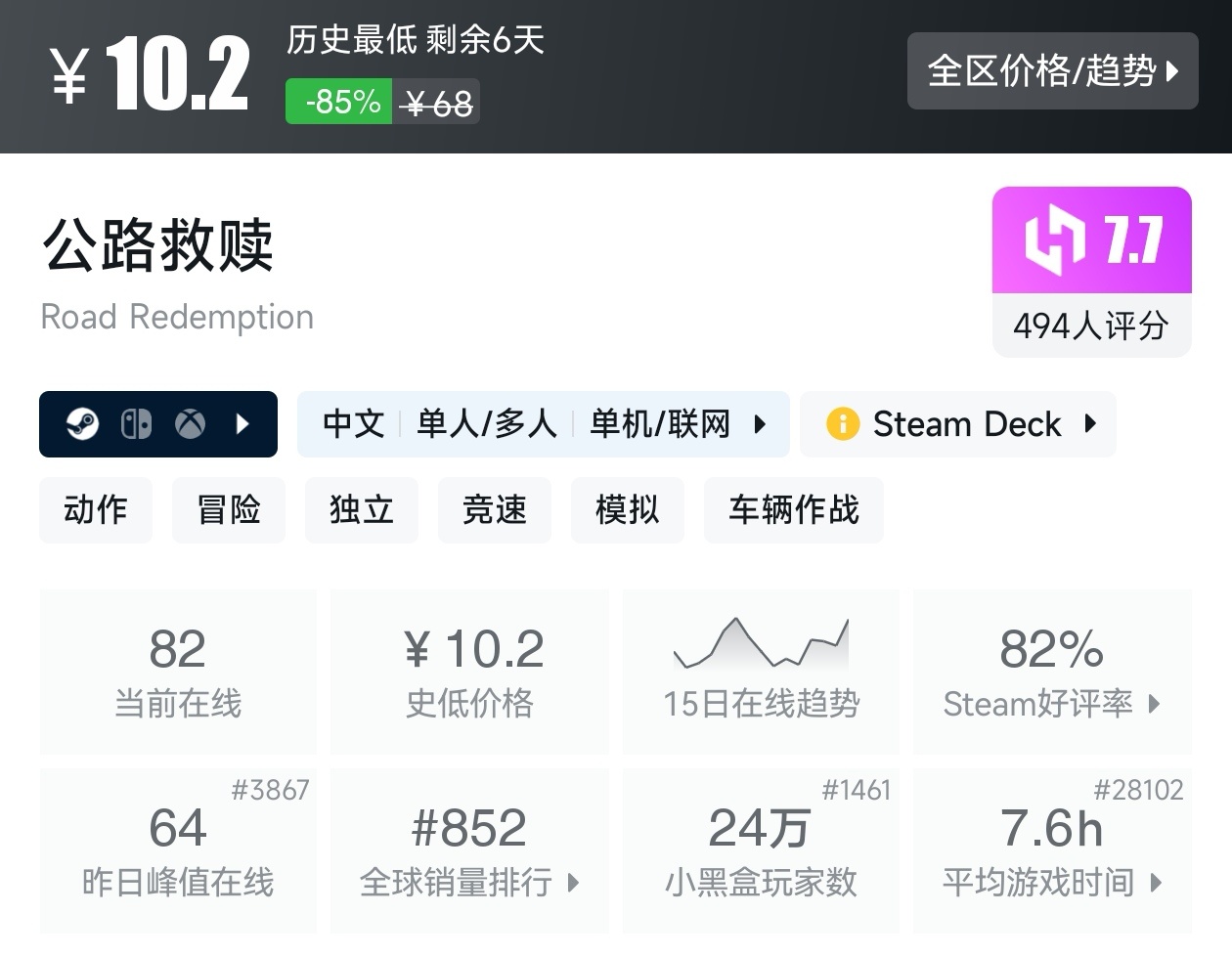
Task: Expand Steam Deck compatibility arrow
Action: pos(1090,424)
